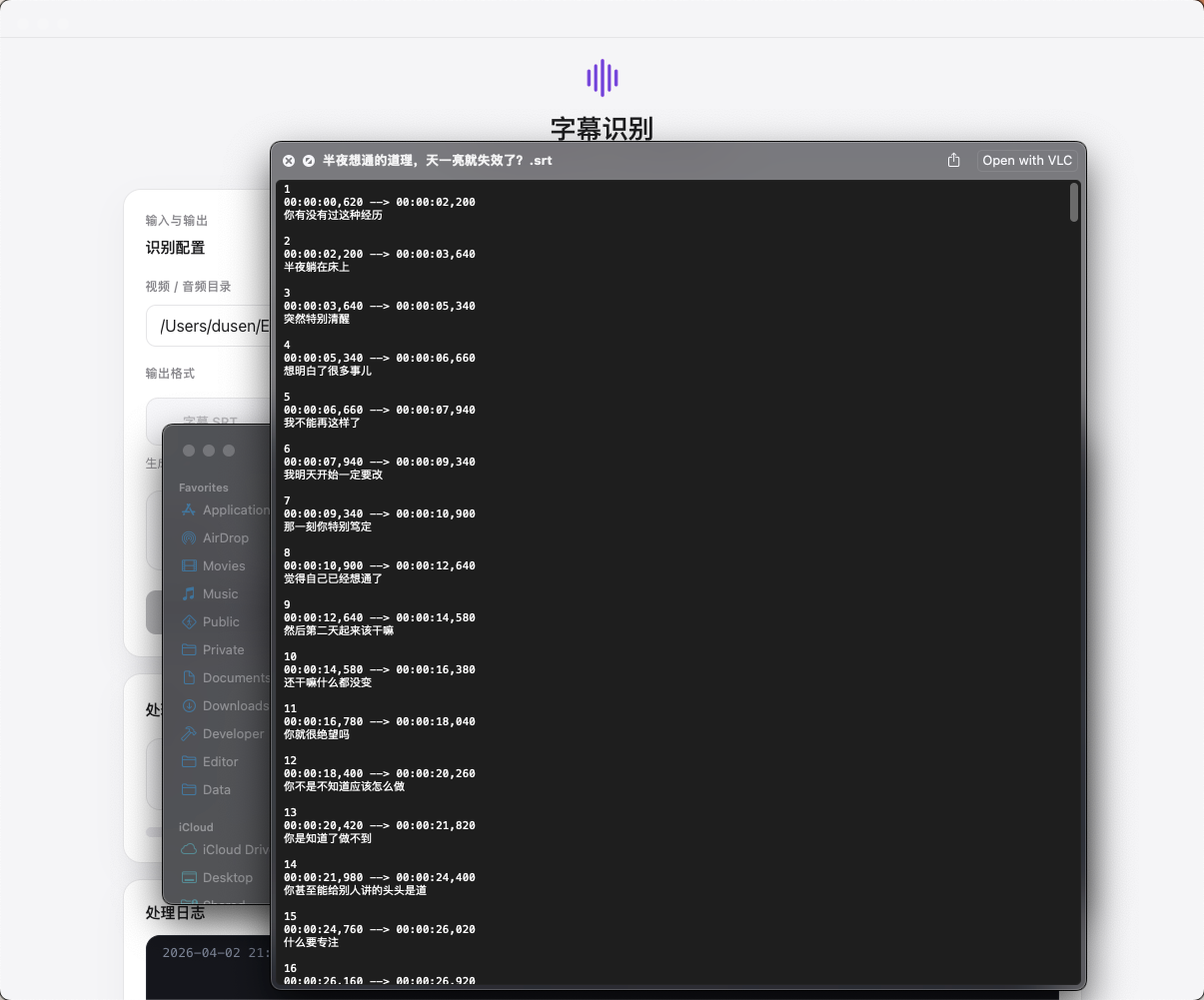The width and height of the screenshot is (1204, 1000).
Task: Click the Music note icon in sidebar
Action: 189,593
